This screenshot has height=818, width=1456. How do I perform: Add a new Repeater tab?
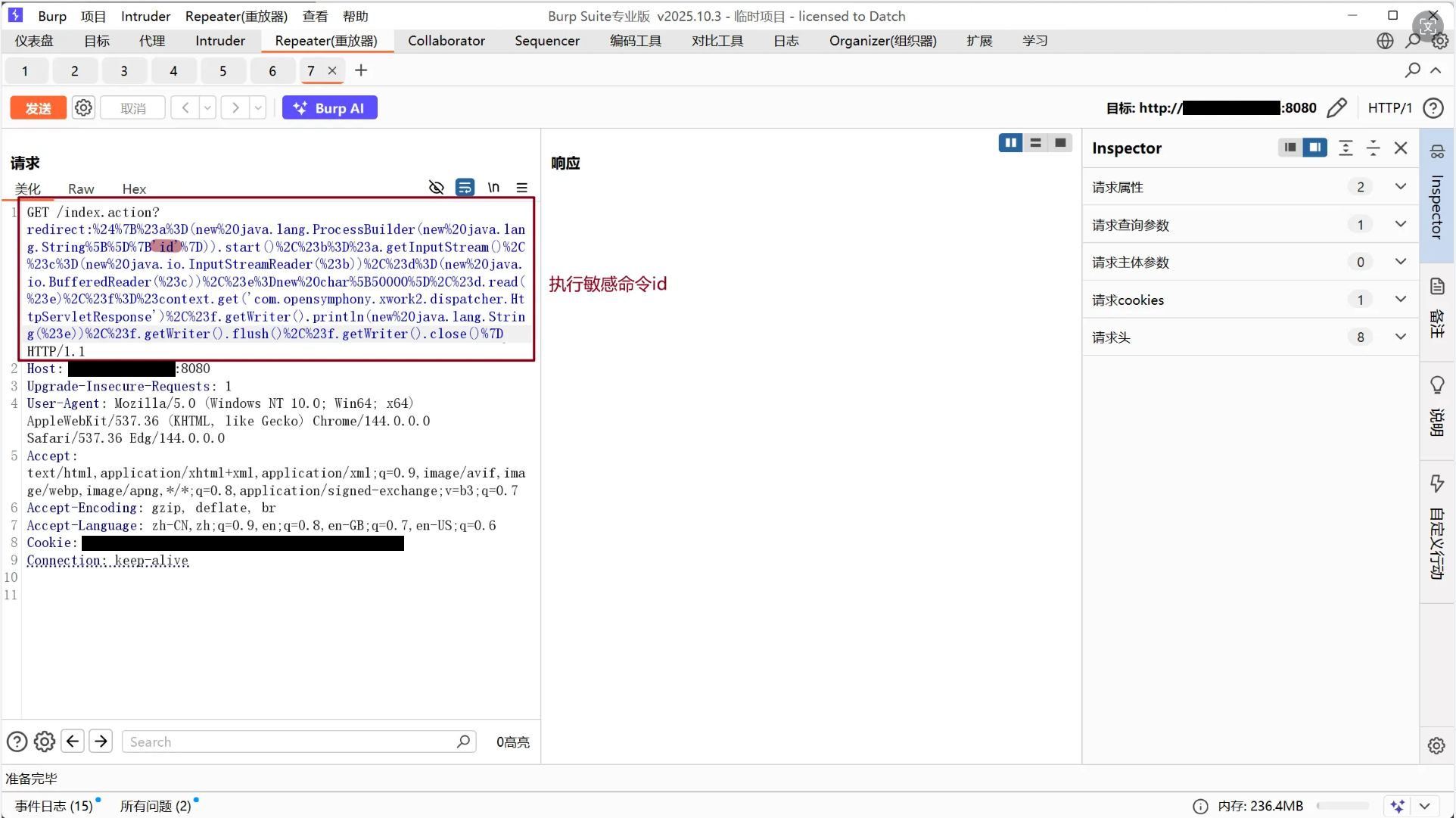tap(361, 70)
